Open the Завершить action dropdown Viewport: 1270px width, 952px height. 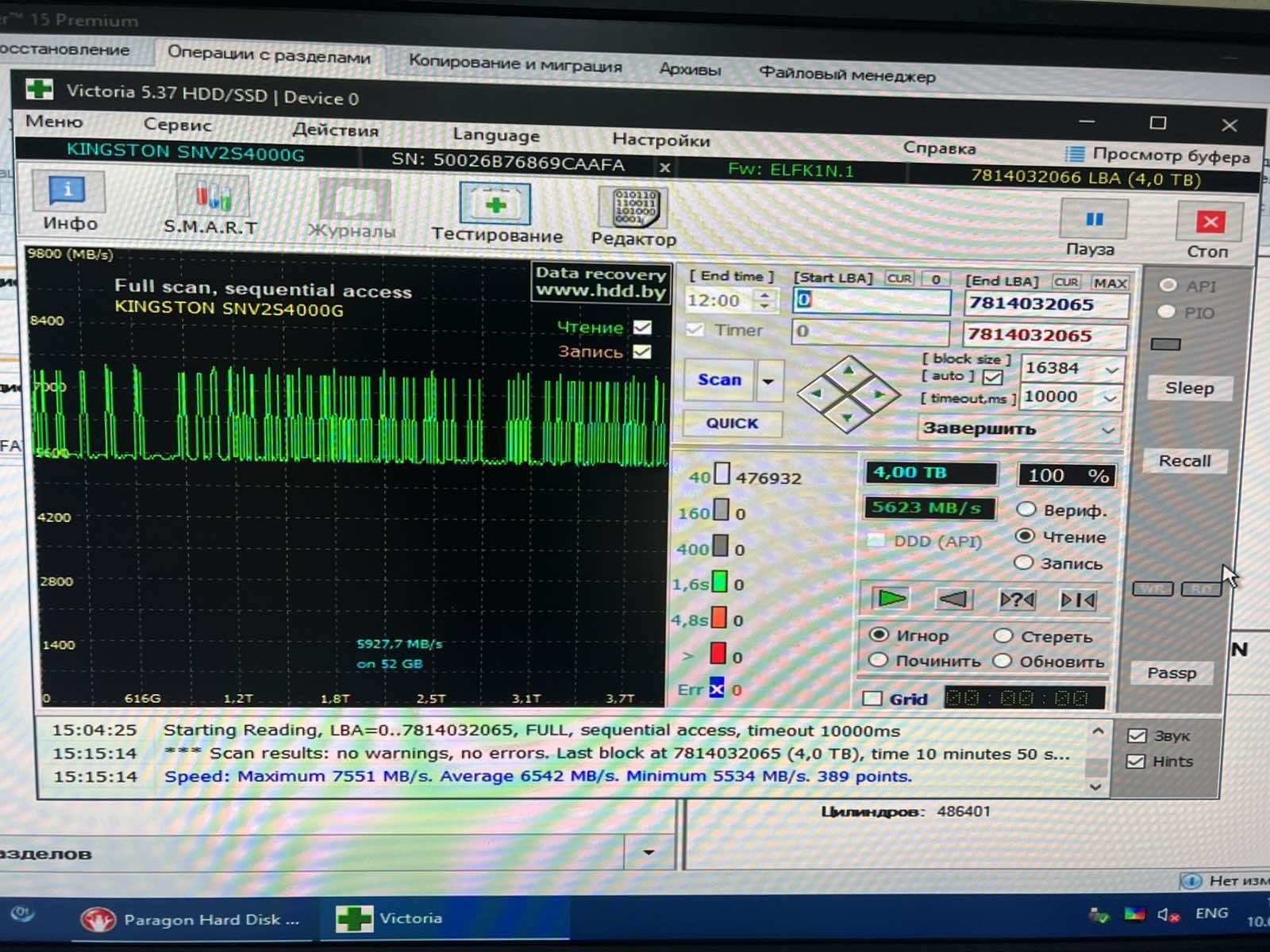(x=1020, y=429)
